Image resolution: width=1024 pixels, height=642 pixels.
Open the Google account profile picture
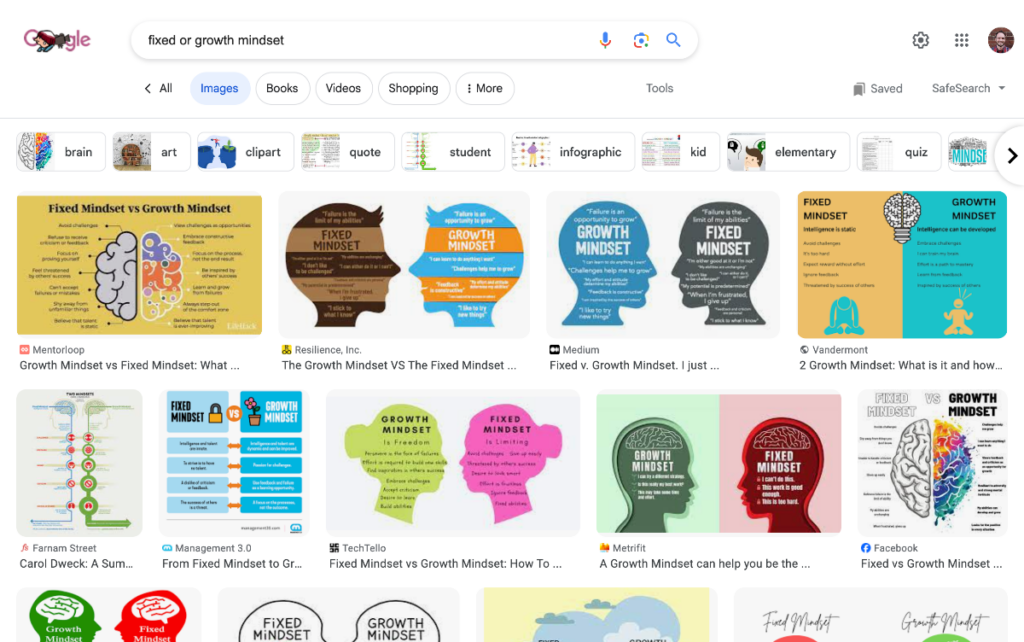[x=1000, y=40]
